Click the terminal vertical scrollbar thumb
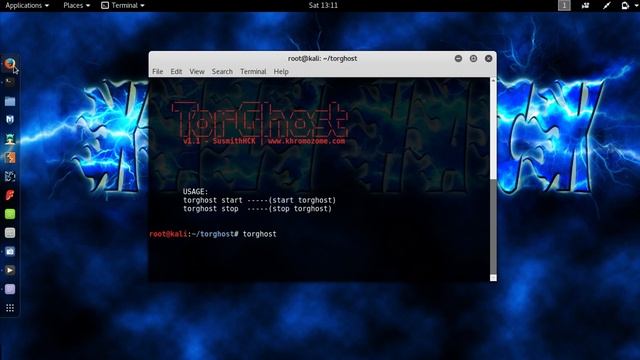Viewport: 640px width, 360px height. (493, 227)
